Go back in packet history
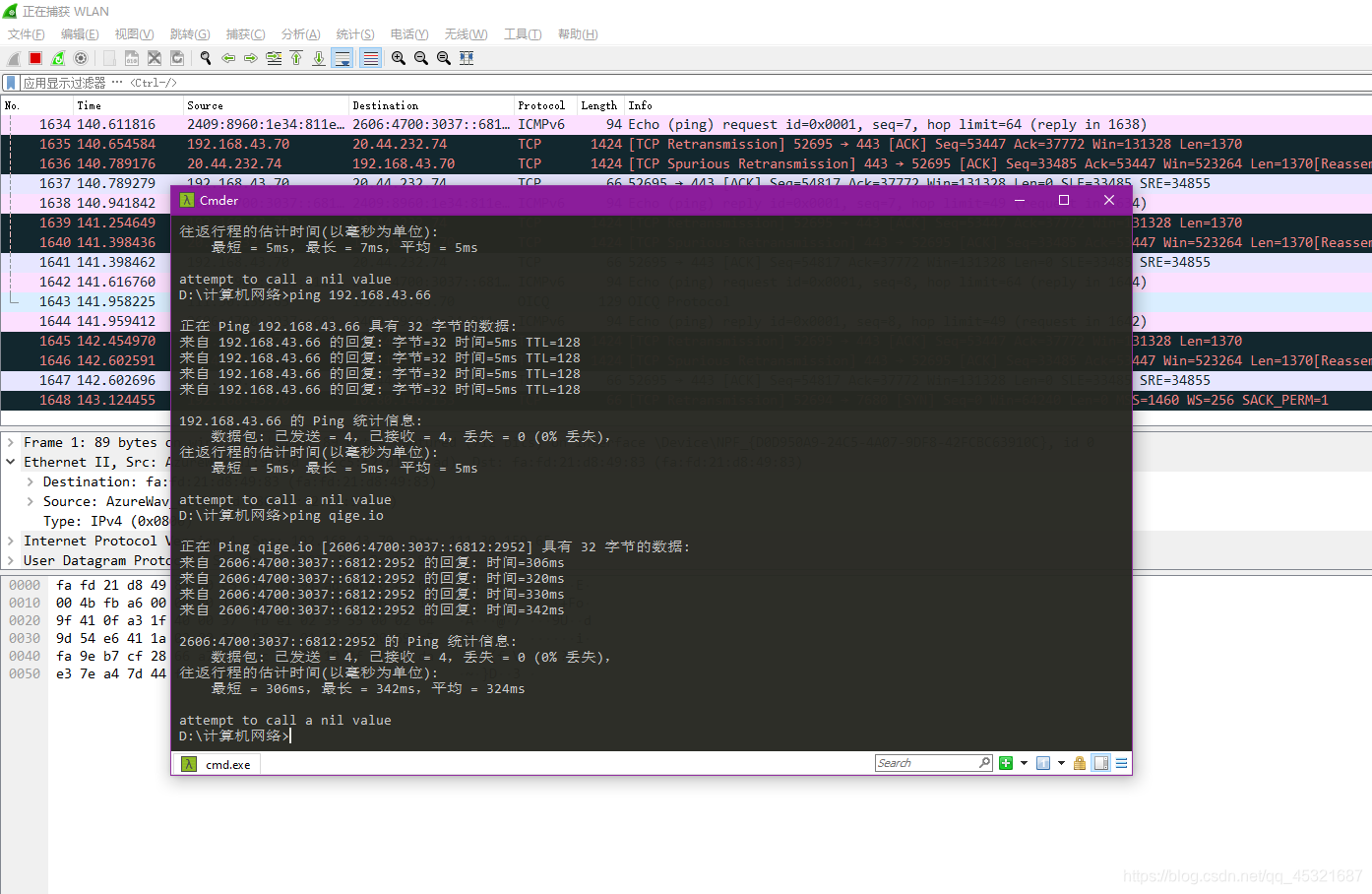Viewport: 1372px width, 894px height. 228,58
